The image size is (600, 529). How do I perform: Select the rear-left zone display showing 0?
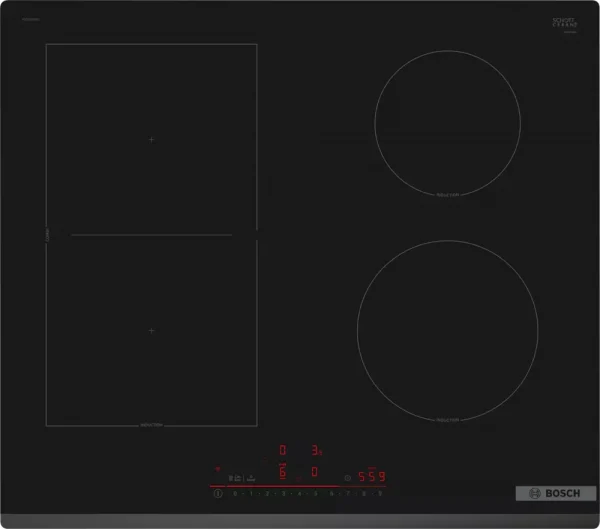(x=282, y=450)
